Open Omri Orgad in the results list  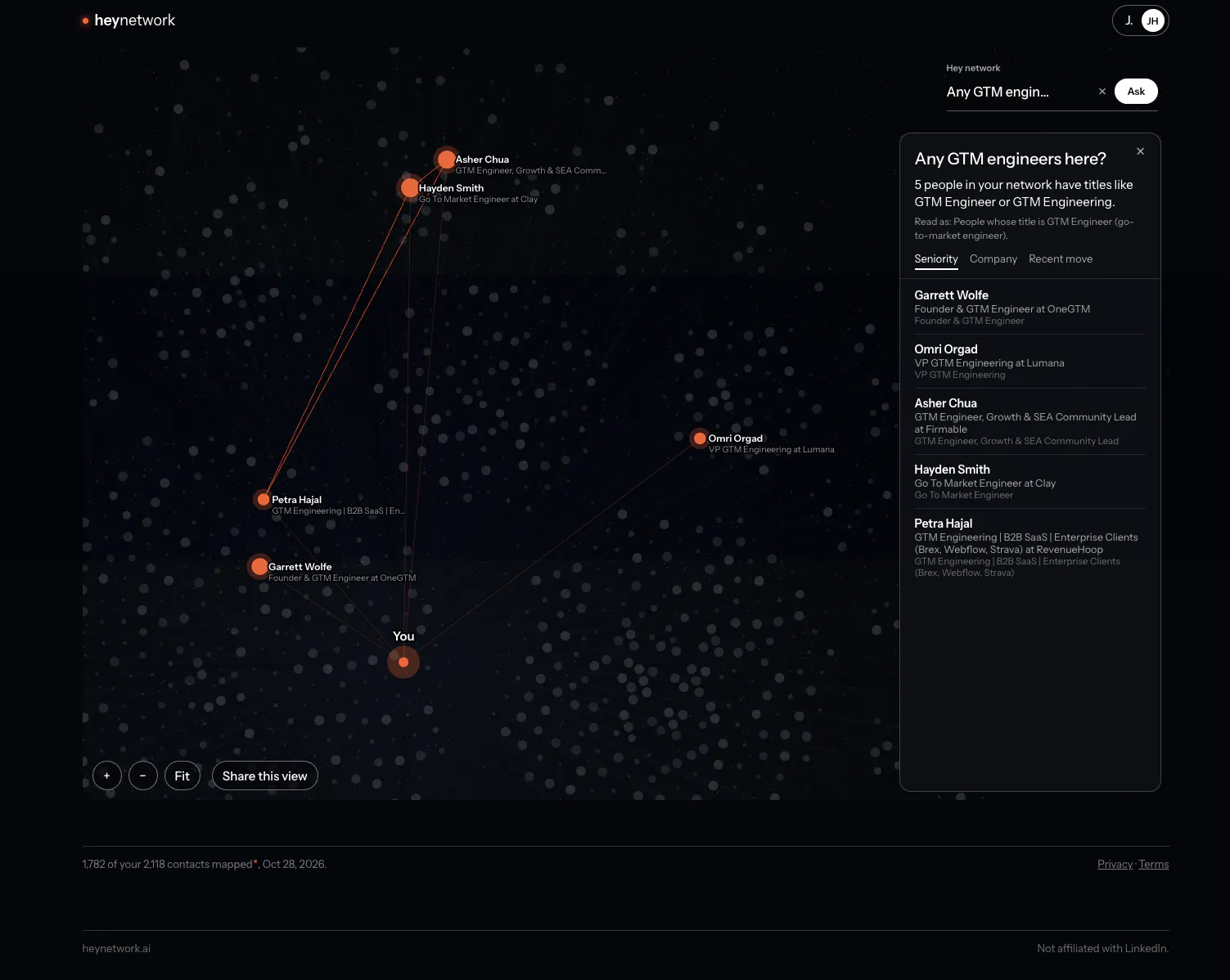(1030, 362)
